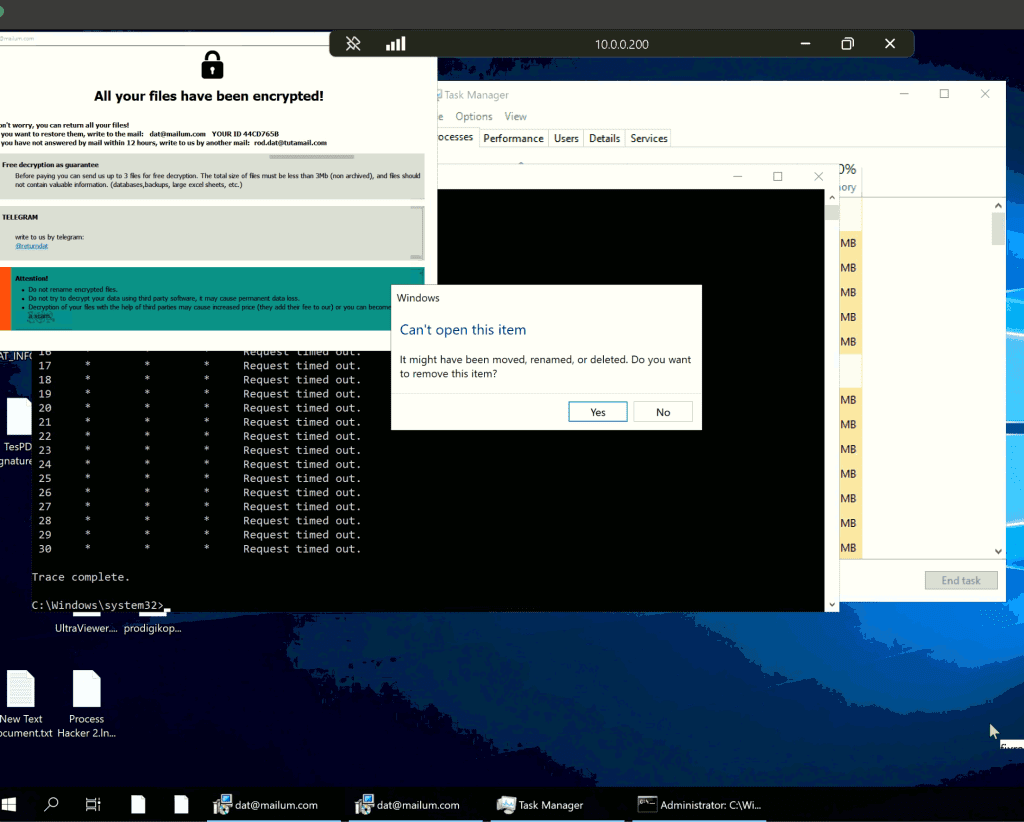This screenshot has height=822, width=1024.
Task: Click the connection signal strength icon
Action: 396,44
